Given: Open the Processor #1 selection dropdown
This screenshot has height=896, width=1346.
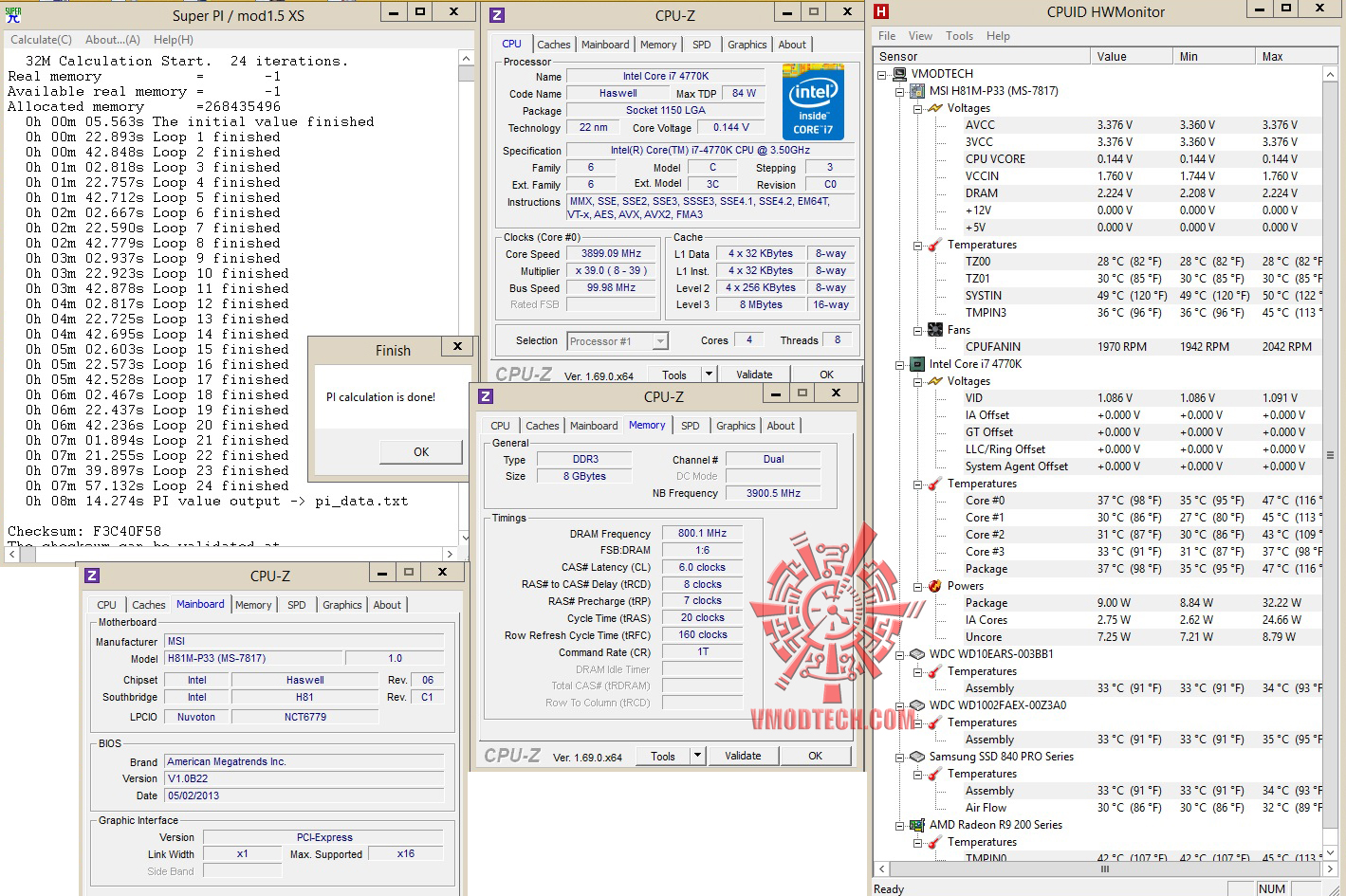Looking at the screenshot, I should click(x=660, y=341).
